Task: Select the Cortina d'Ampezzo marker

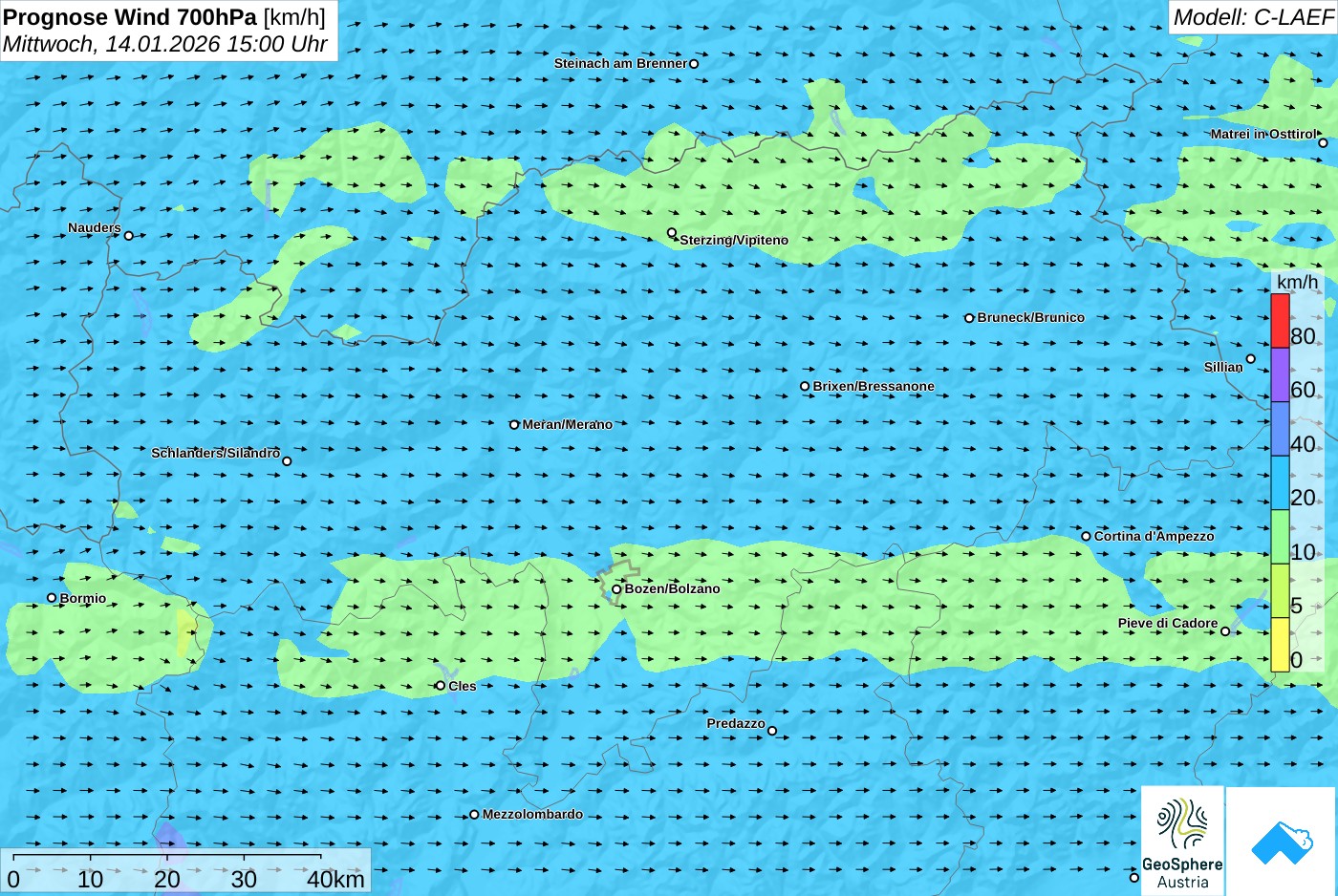Action: tap(1086, 537)
